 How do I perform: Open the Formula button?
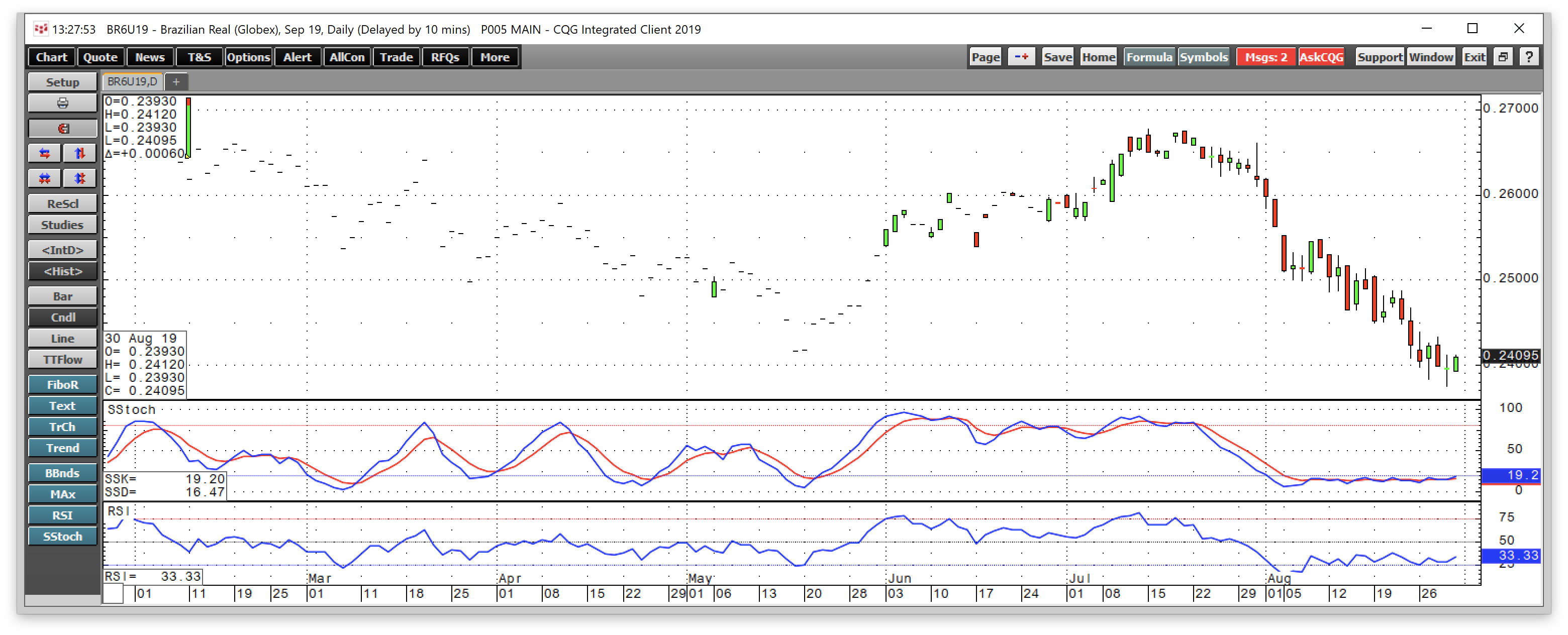click(1149, 57)
